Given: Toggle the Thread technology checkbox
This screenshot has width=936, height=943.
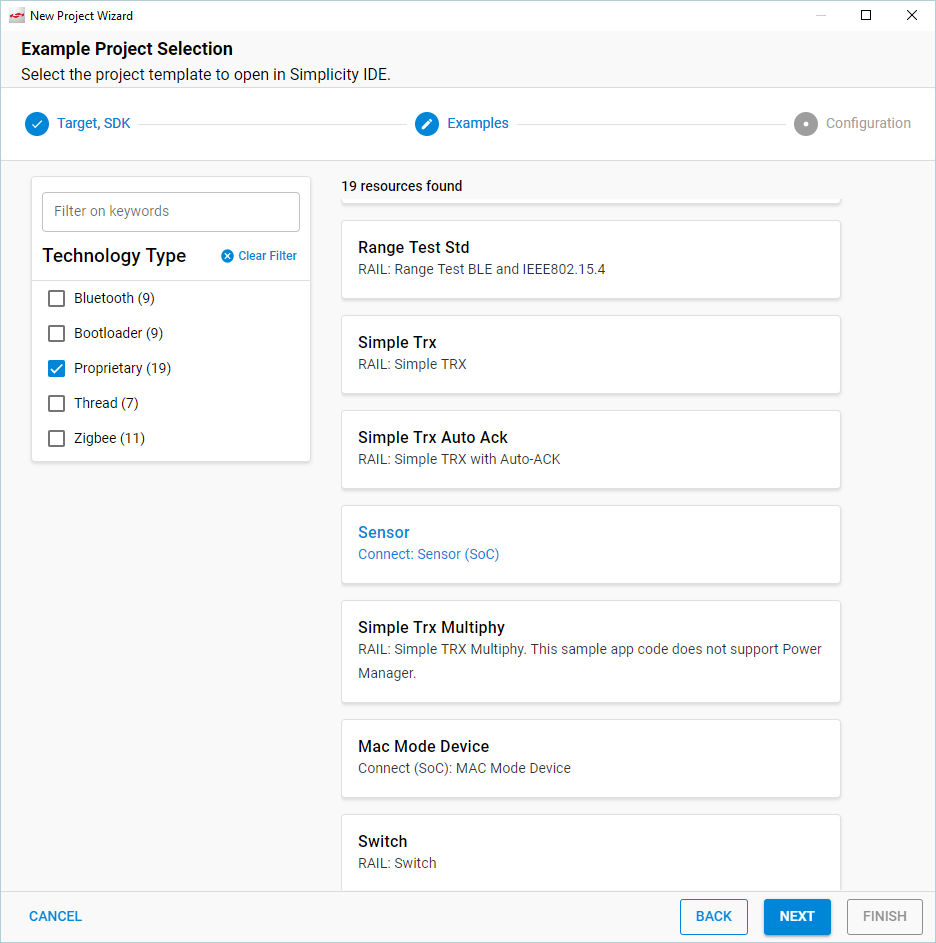Looking at the screenshot, I should (x=57, y=403).
